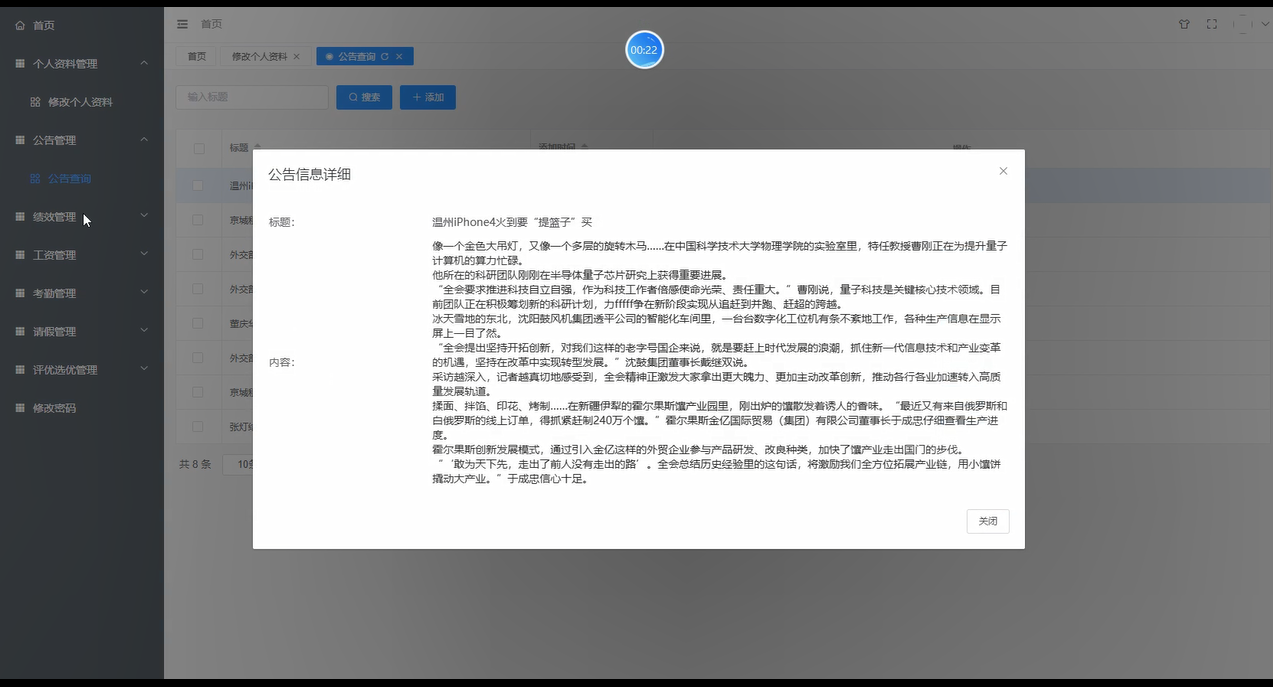Sort by the 标题 column arrows
The image size is (1273, 687).
[258, 148]
